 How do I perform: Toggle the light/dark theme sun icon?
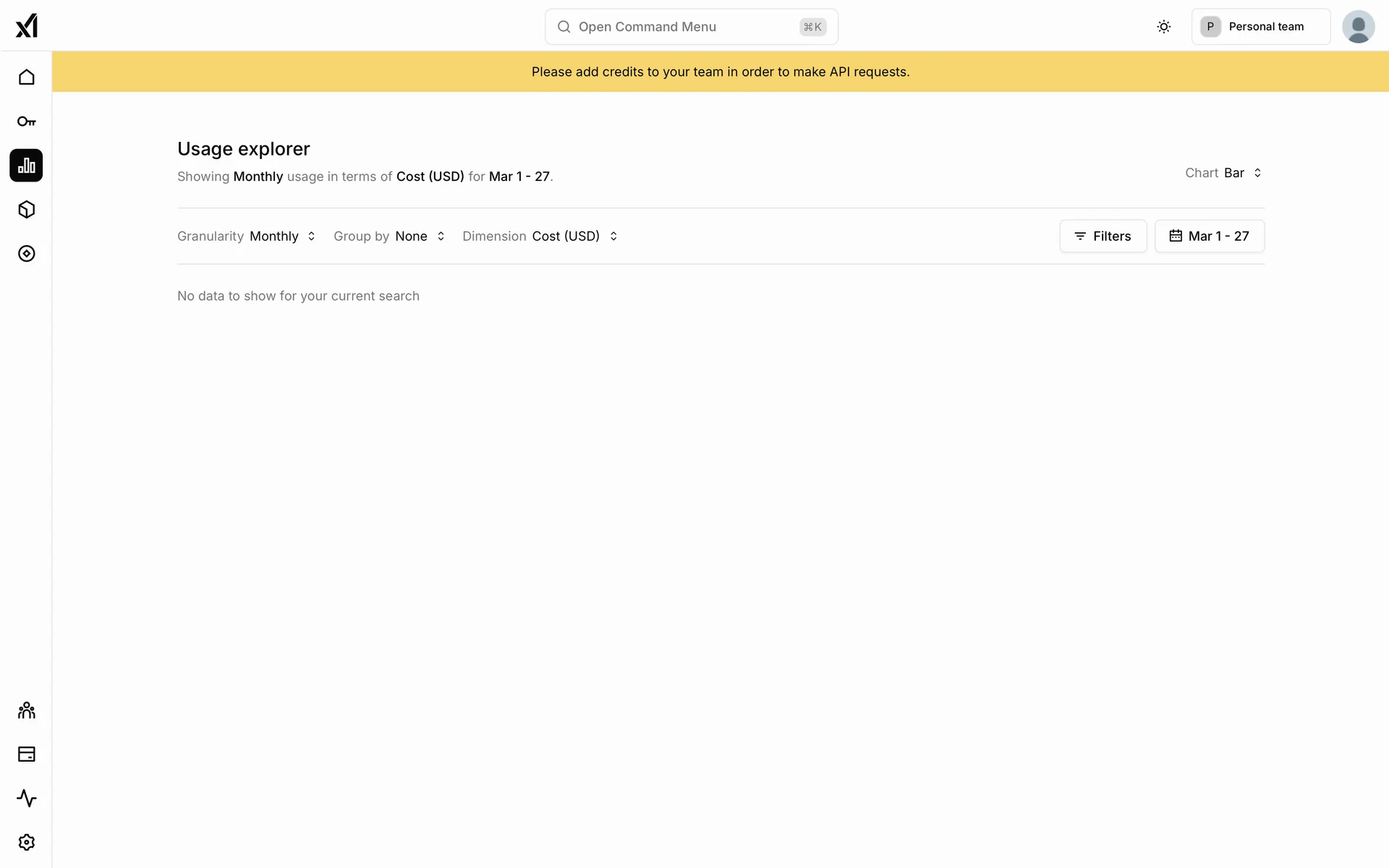click(x=1163, y=27)
